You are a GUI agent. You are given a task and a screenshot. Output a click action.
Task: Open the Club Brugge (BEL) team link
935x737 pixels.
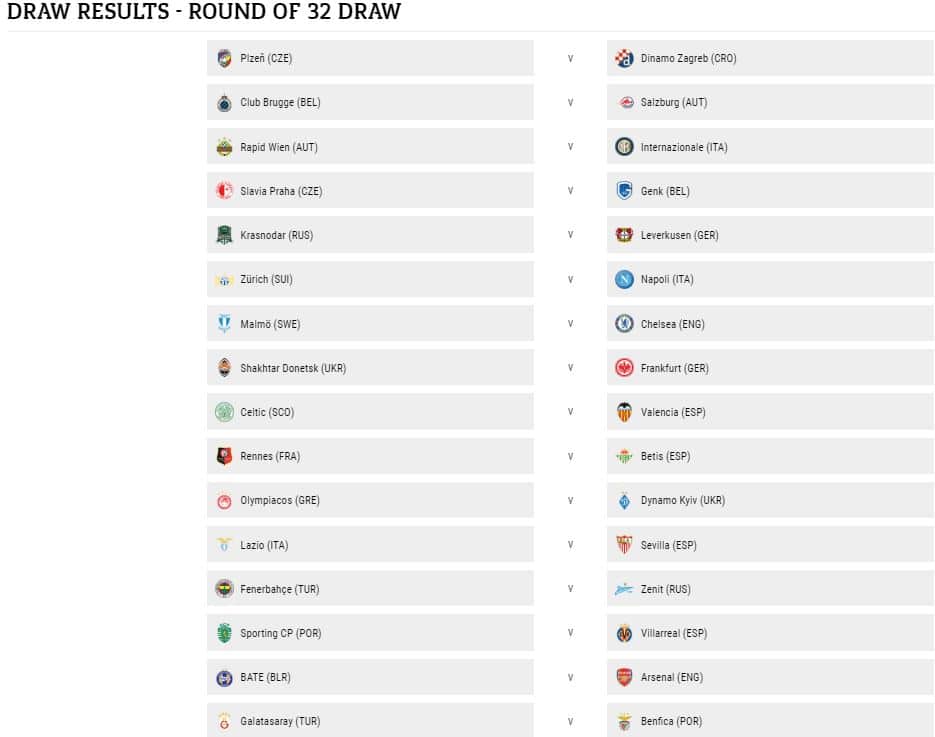coord(280,103)
